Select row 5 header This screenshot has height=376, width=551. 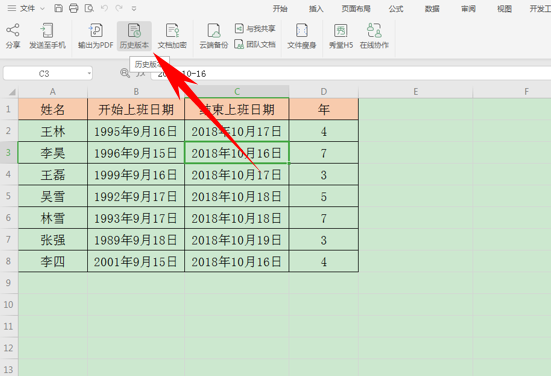tap(8, 196)
